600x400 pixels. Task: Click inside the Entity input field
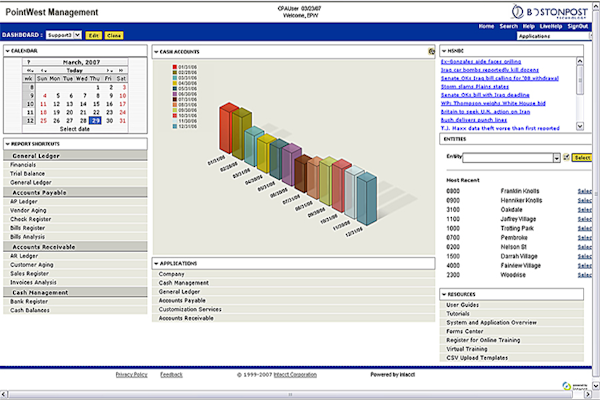508,158
